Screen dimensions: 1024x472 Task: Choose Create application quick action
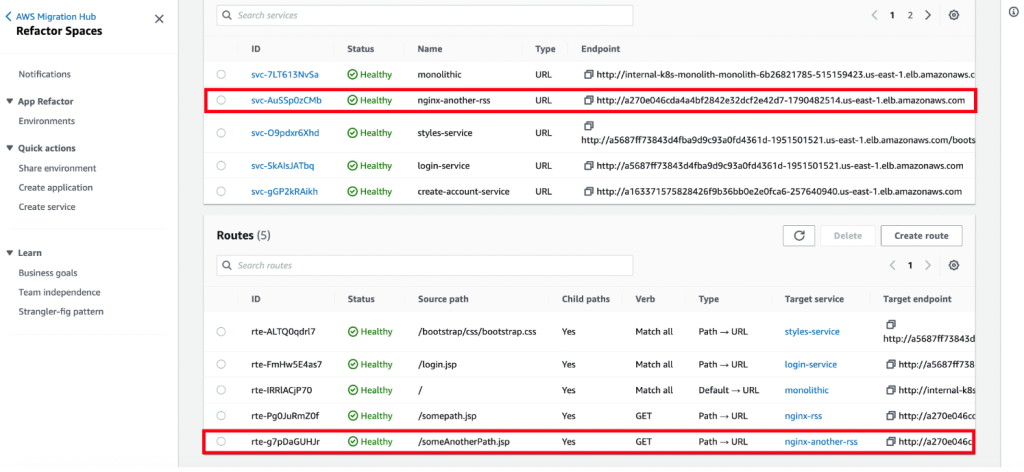[56, 187]
